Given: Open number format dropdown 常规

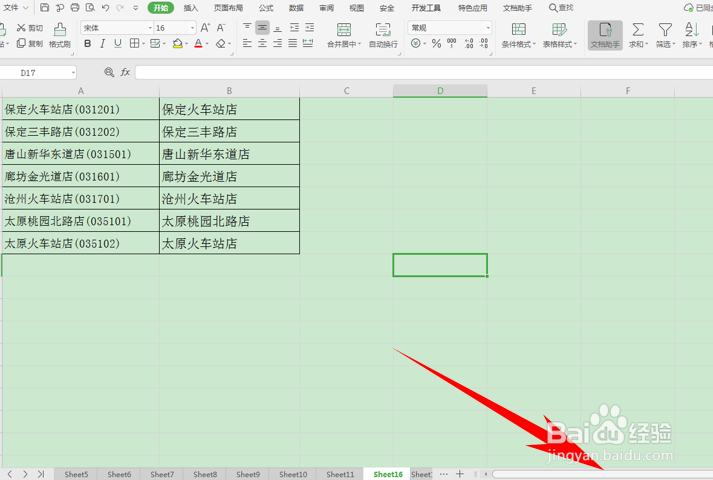Looking at the screenshot, I should pos(488,28).
